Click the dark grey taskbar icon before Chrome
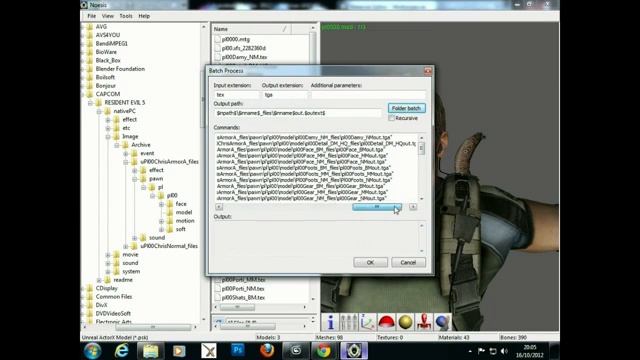This screenshot has height=360, width=640. tap(296, 351)
